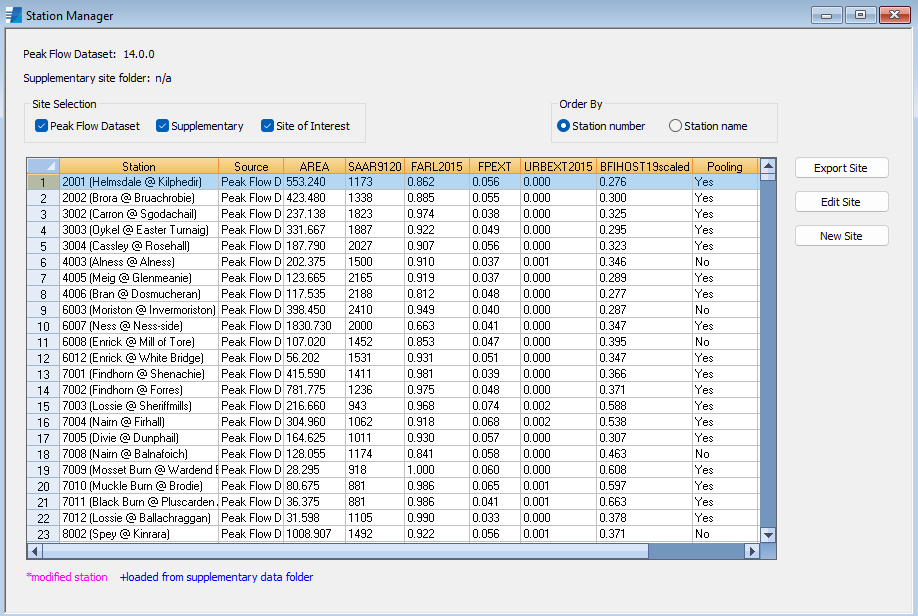Choose Station number ordering option
The width and height of the screenshot is (918, 616).
point(564,126)
